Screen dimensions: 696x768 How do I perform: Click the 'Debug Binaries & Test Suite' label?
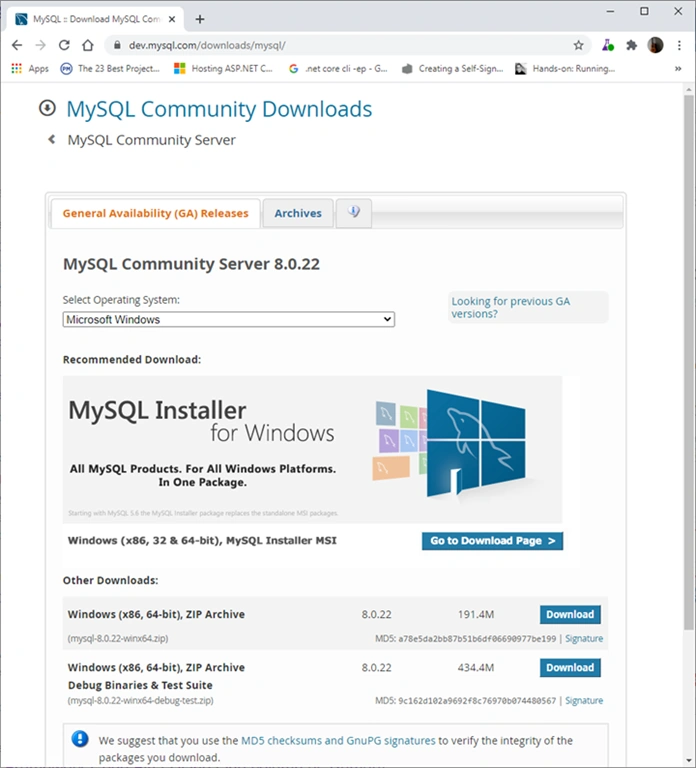pyautogui.click(x=140, y=685)
